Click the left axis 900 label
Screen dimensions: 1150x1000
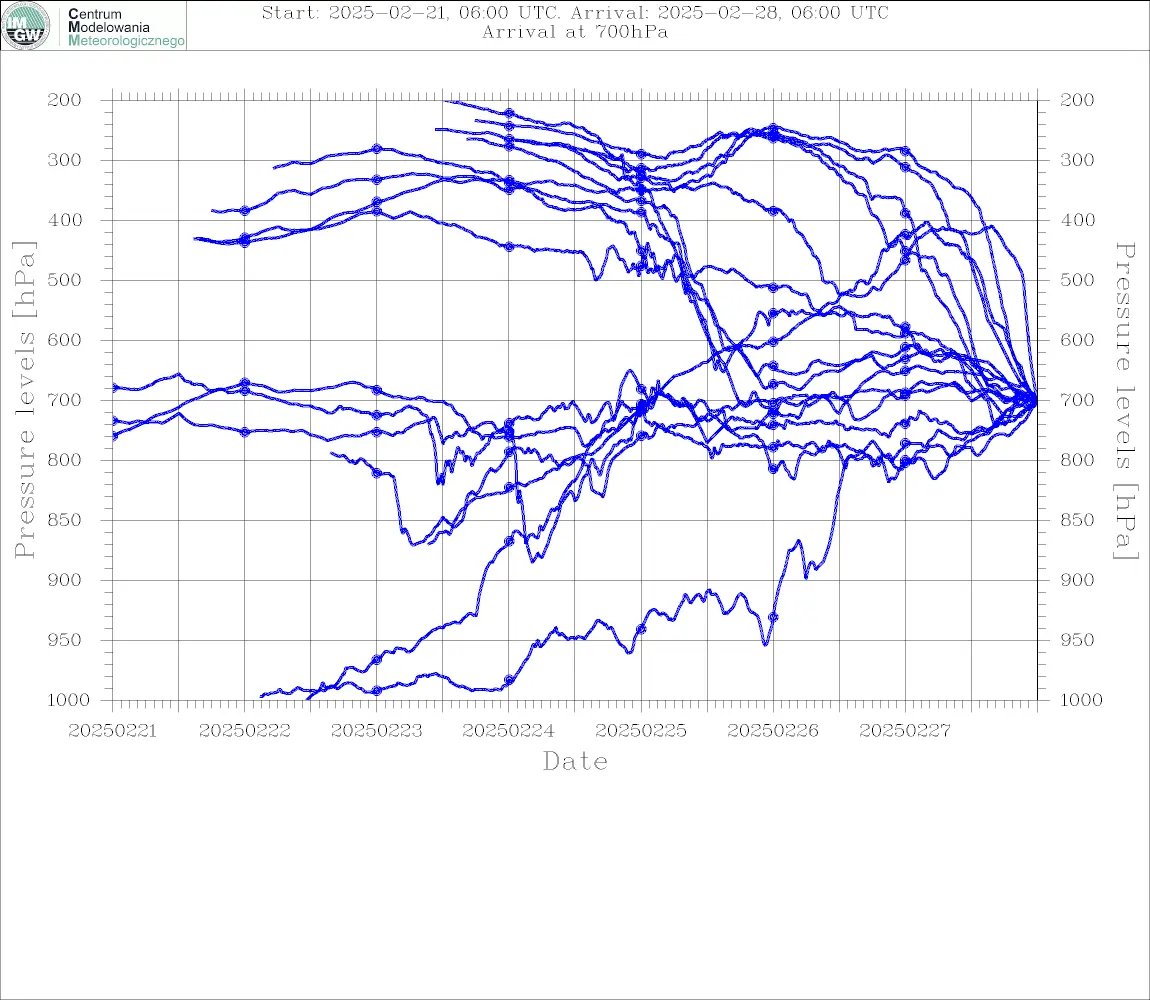click(65, 580)
